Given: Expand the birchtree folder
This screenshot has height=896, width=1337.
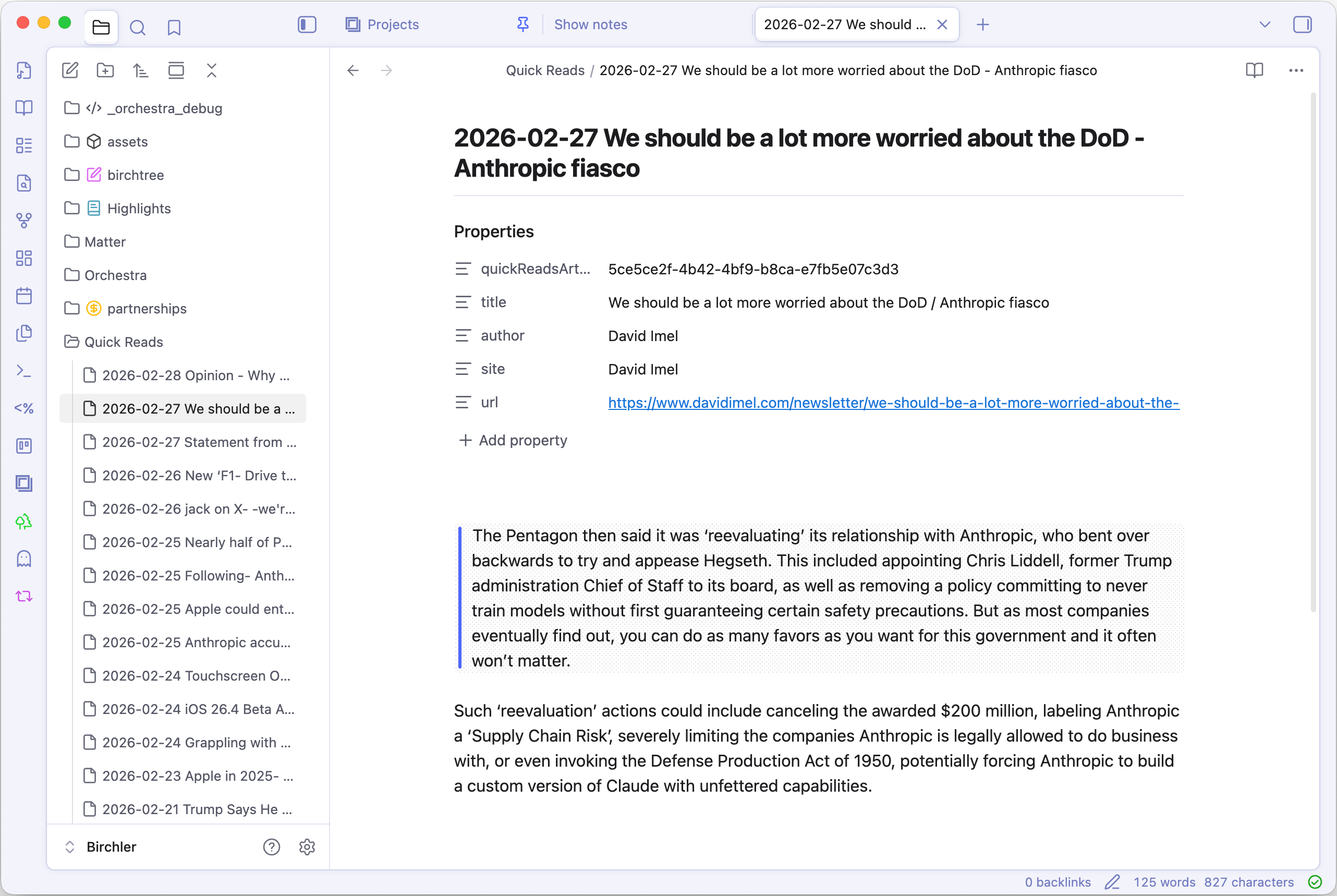Looking at the screenshot, I should (183, 175).
